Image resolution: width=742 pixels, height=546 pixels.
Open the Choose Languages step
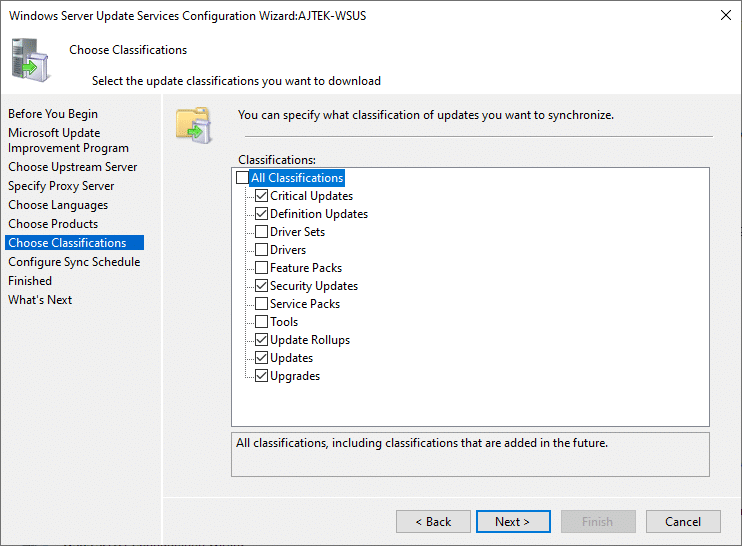pyautogui.click(x=58, y=205)
